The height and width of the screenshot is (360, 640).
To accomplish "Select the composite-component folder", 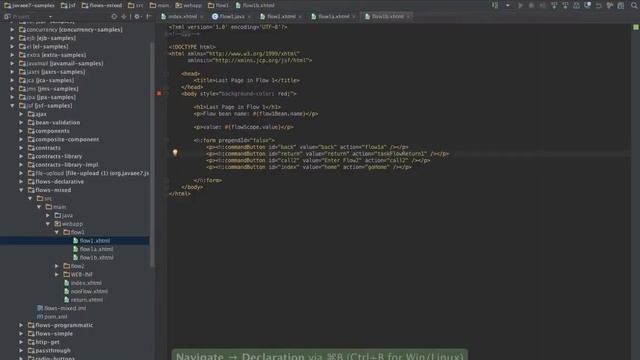I will tap(63, 140).
